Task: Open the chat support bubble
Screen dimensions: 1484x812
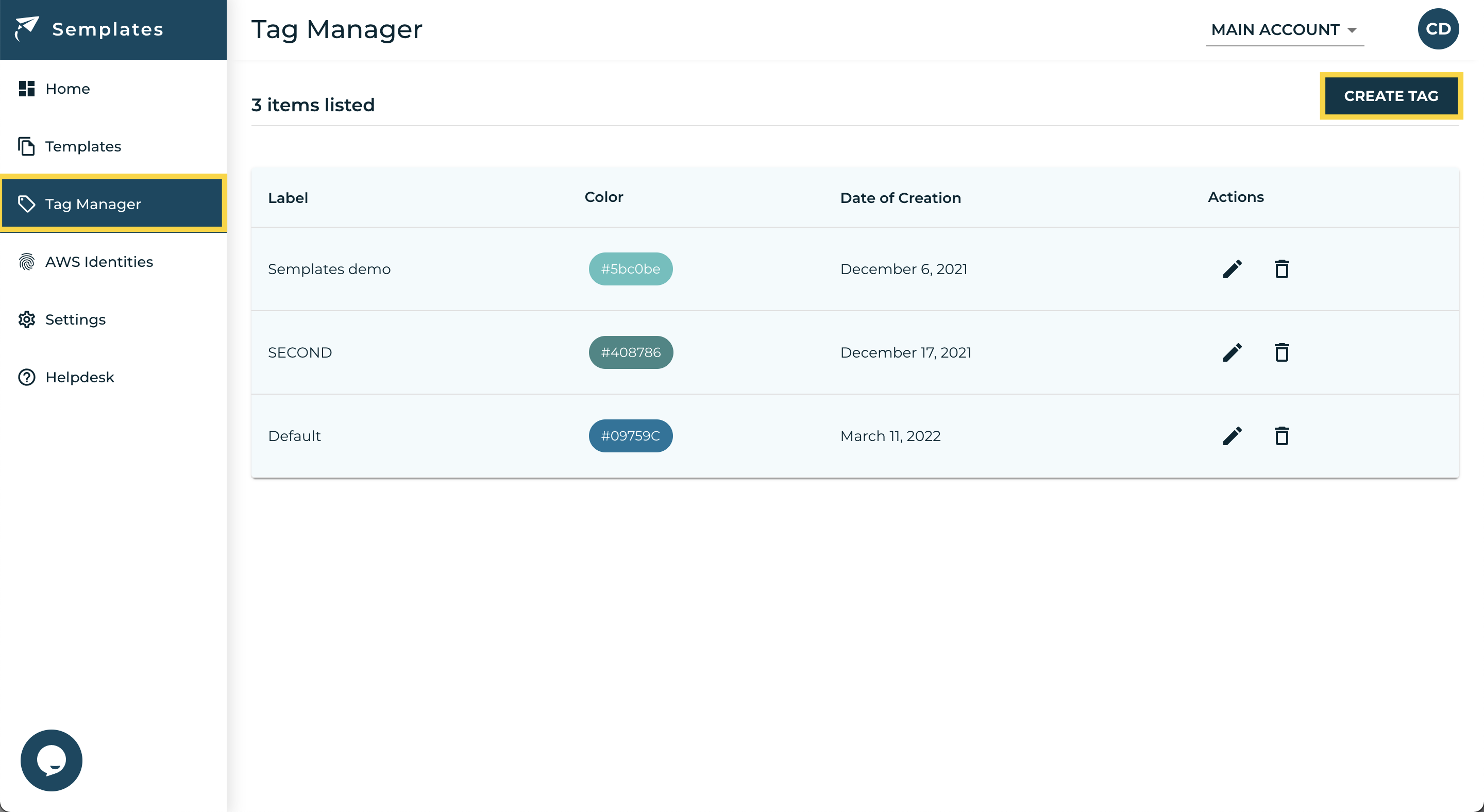Action: click(x=52, y=759)
